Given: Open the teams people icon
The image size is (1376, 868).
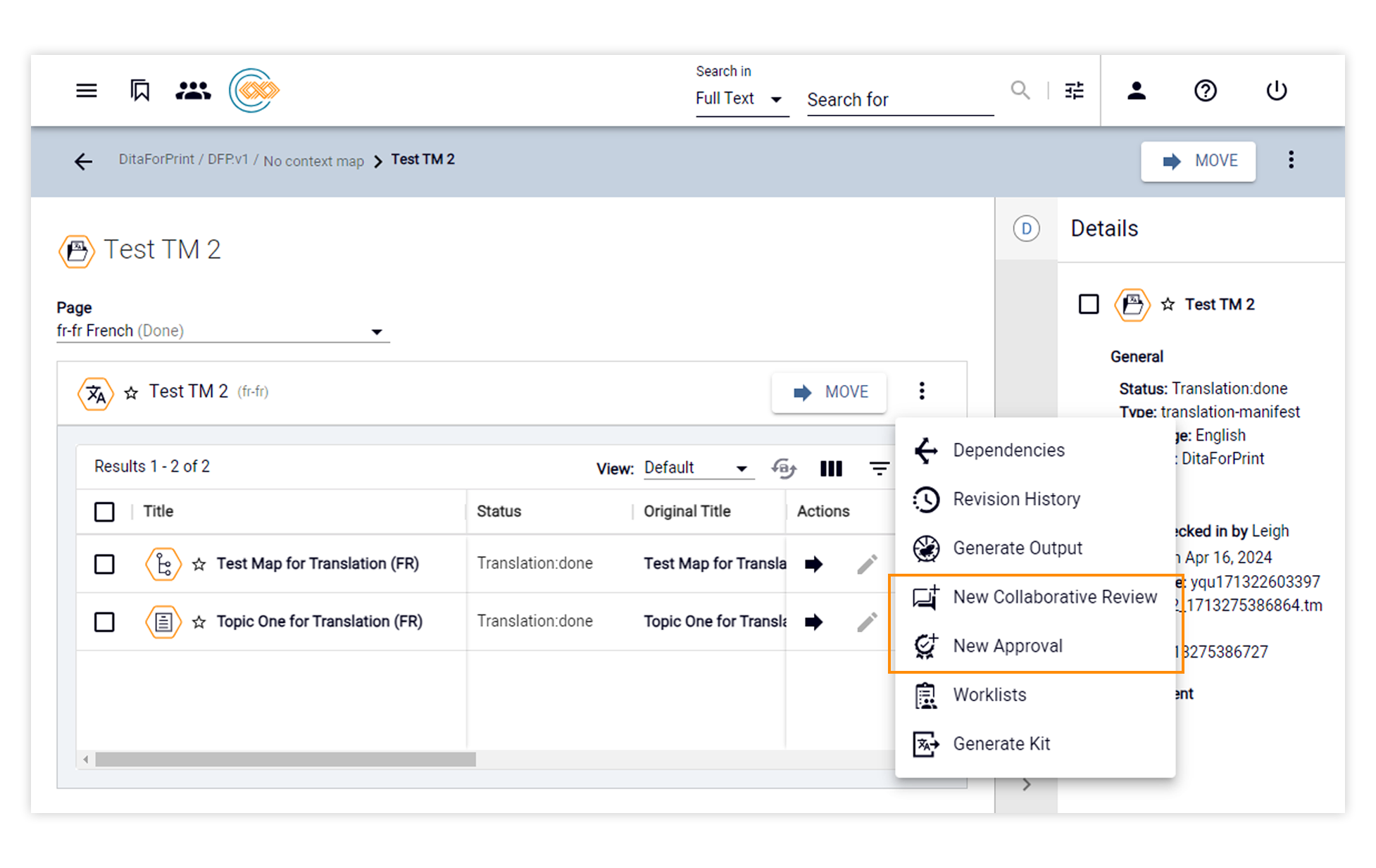Looking at the screenshot, I should pyautogui.click(x=192, y=91).
